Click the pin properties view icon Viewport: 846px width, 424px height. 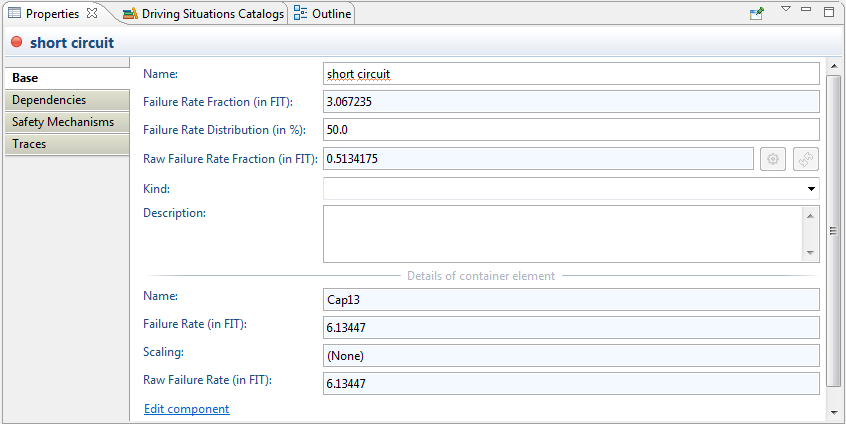(x=757, y=14)
